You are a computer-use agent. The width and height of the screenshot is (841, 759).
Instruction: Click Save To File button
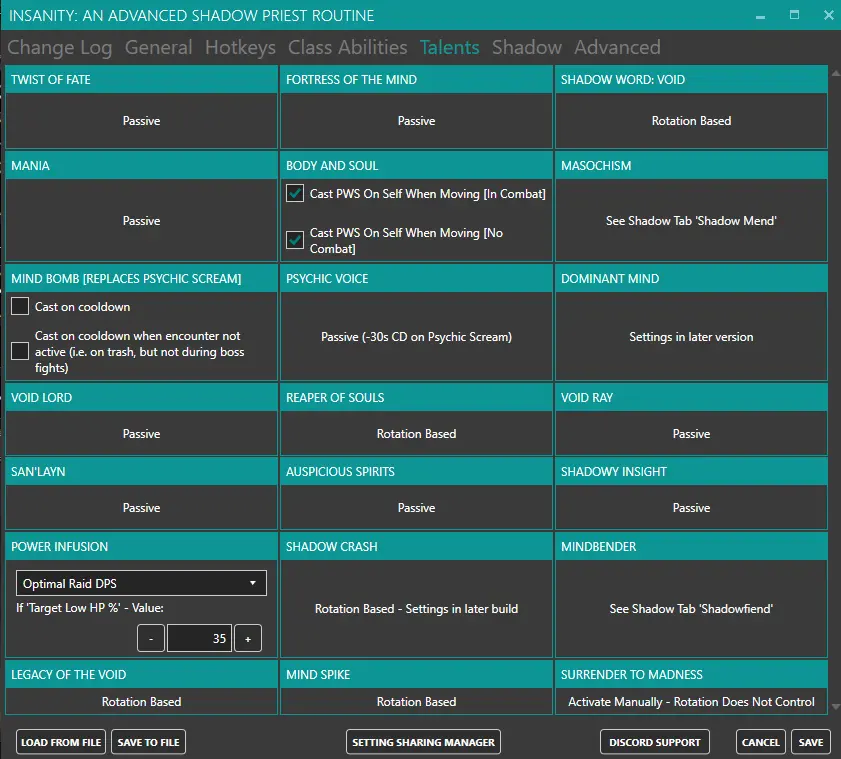tap(149, 742)
